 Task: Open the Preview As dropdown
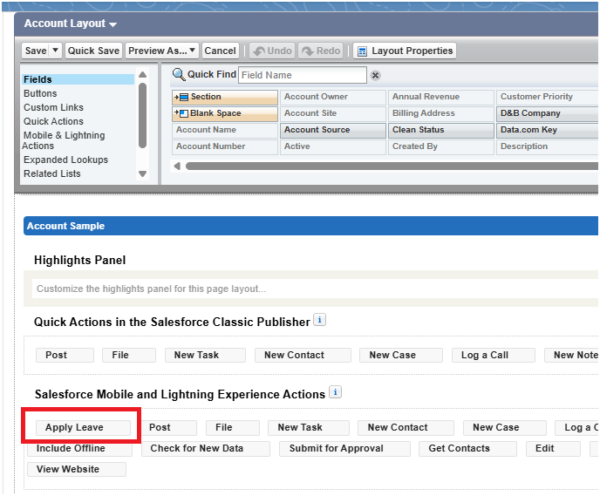pyautogui.click(x=162, y=51)
